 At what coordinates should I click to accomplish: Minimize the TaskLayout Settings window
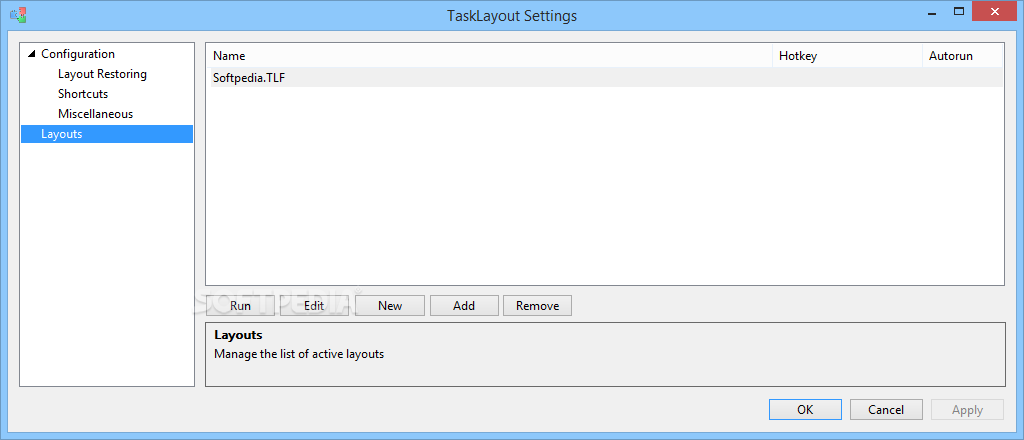click(930, 12)
